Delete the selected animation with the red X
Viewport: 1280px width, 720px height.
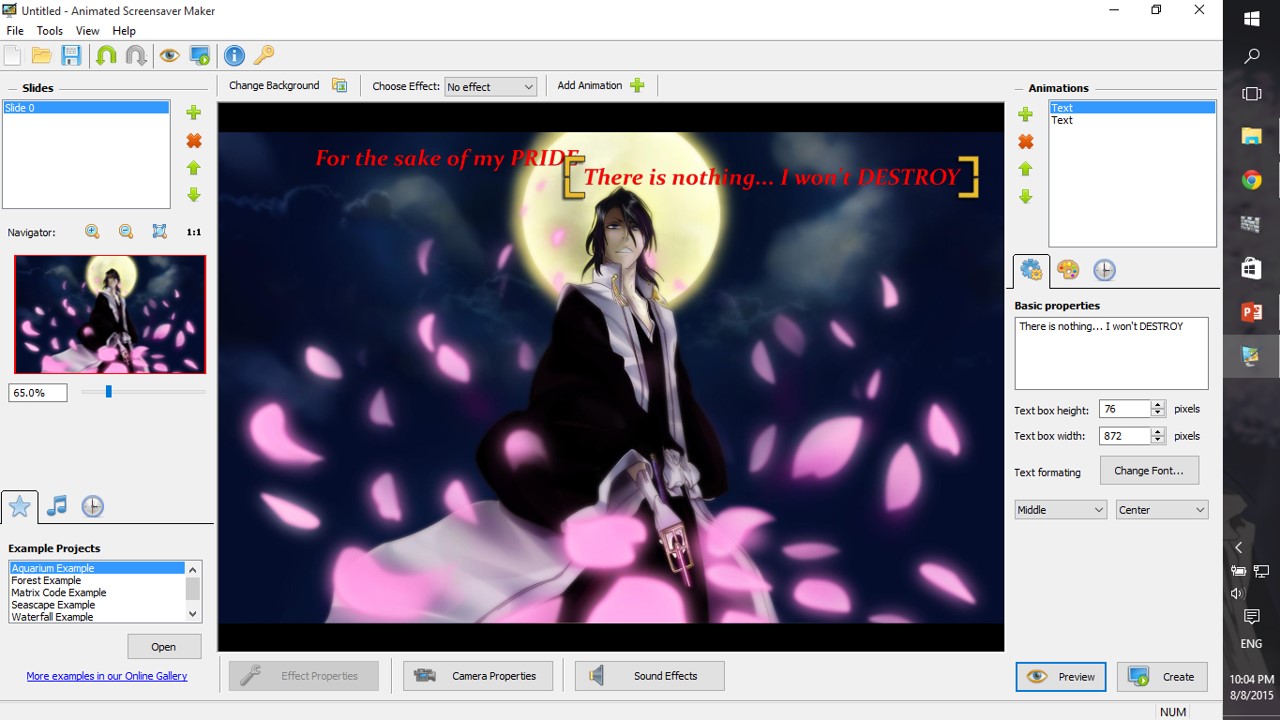[1026, 142]
